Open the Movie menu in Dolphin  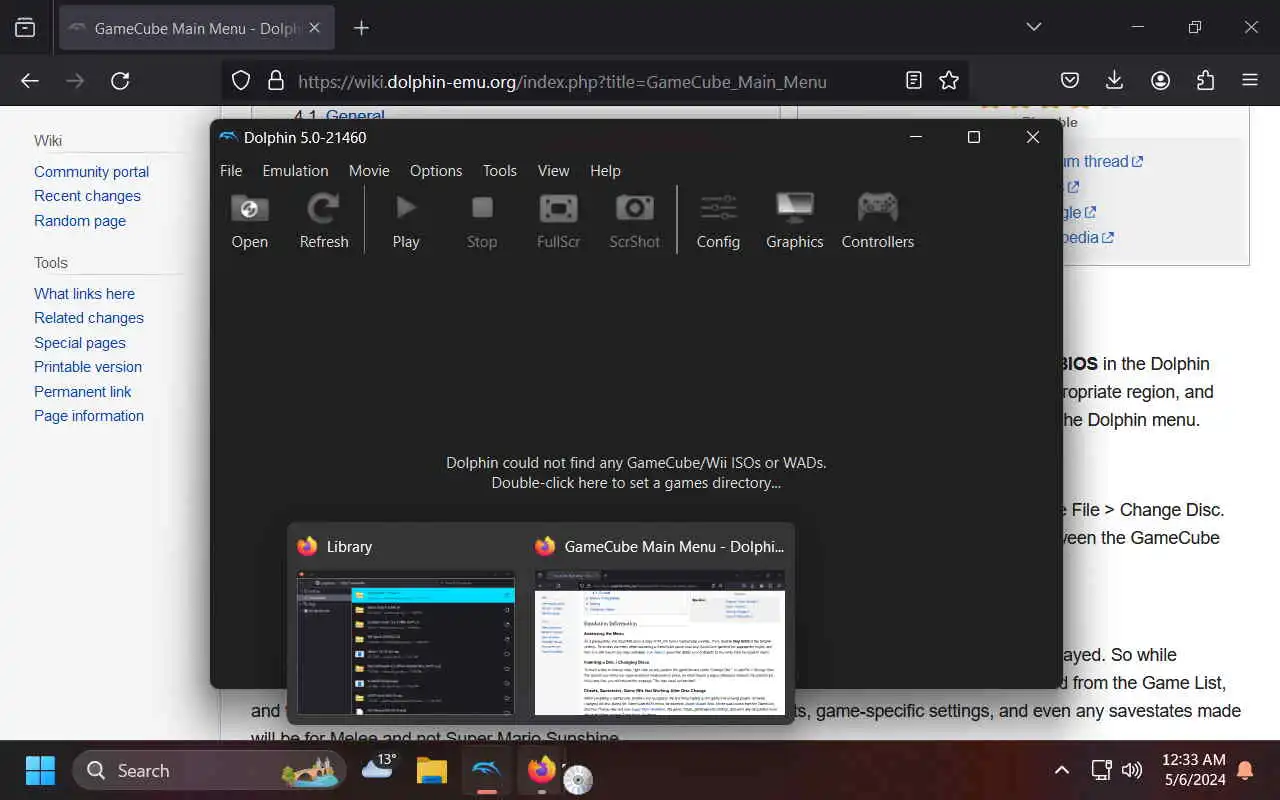[369, 171]
